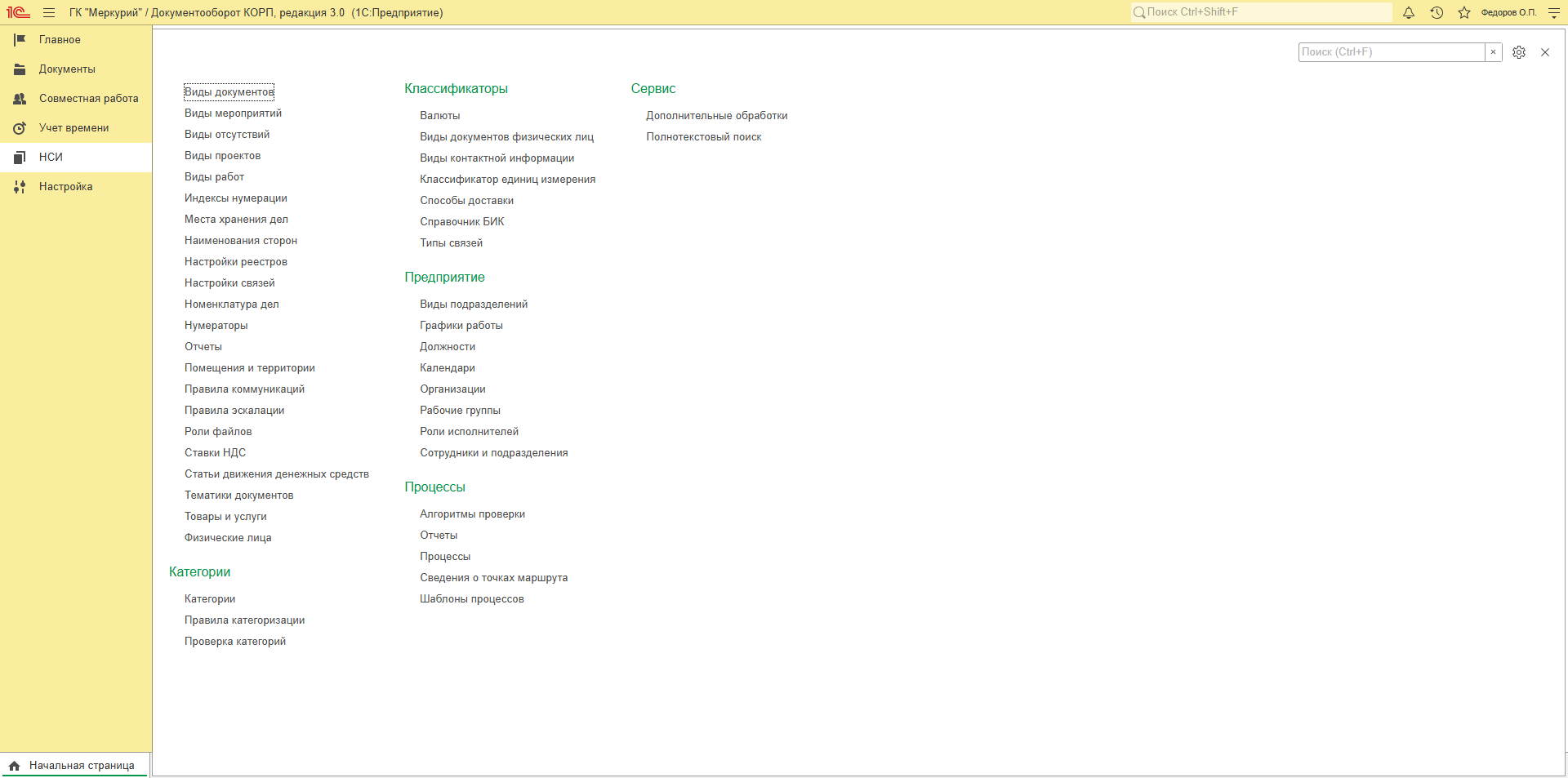Open Сотрудники и подразделения link
The width and height of the screenshot is (1568, 778).
click(494, 453)
